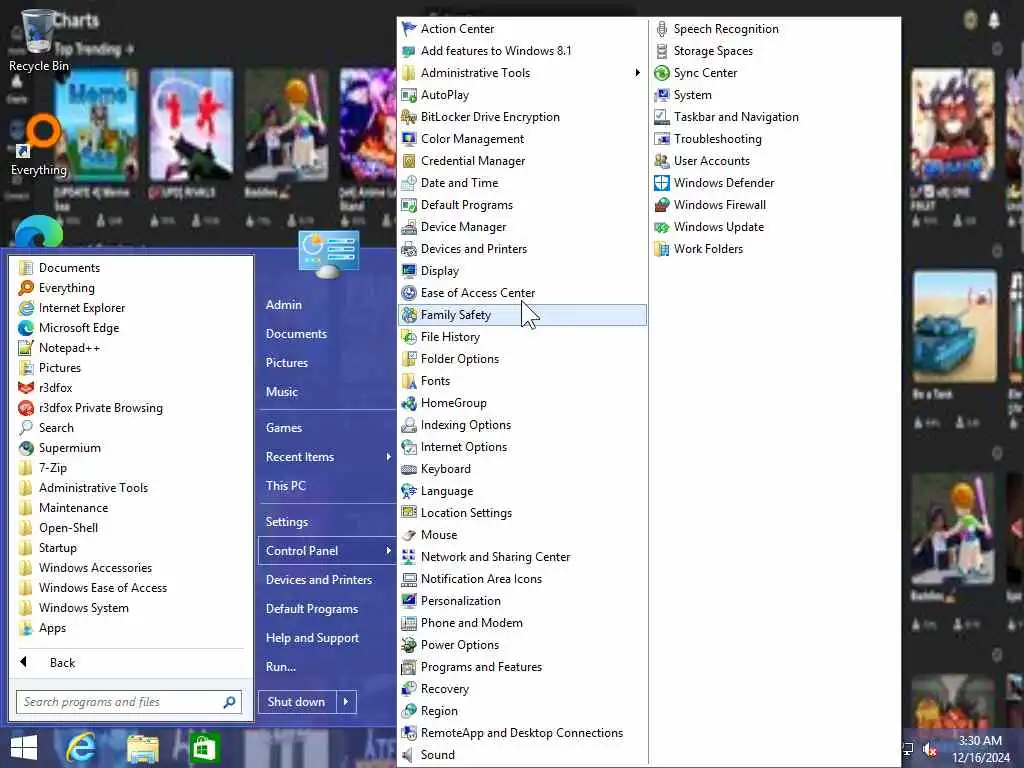Click the Windows Firewall icon

click(662, 205)
